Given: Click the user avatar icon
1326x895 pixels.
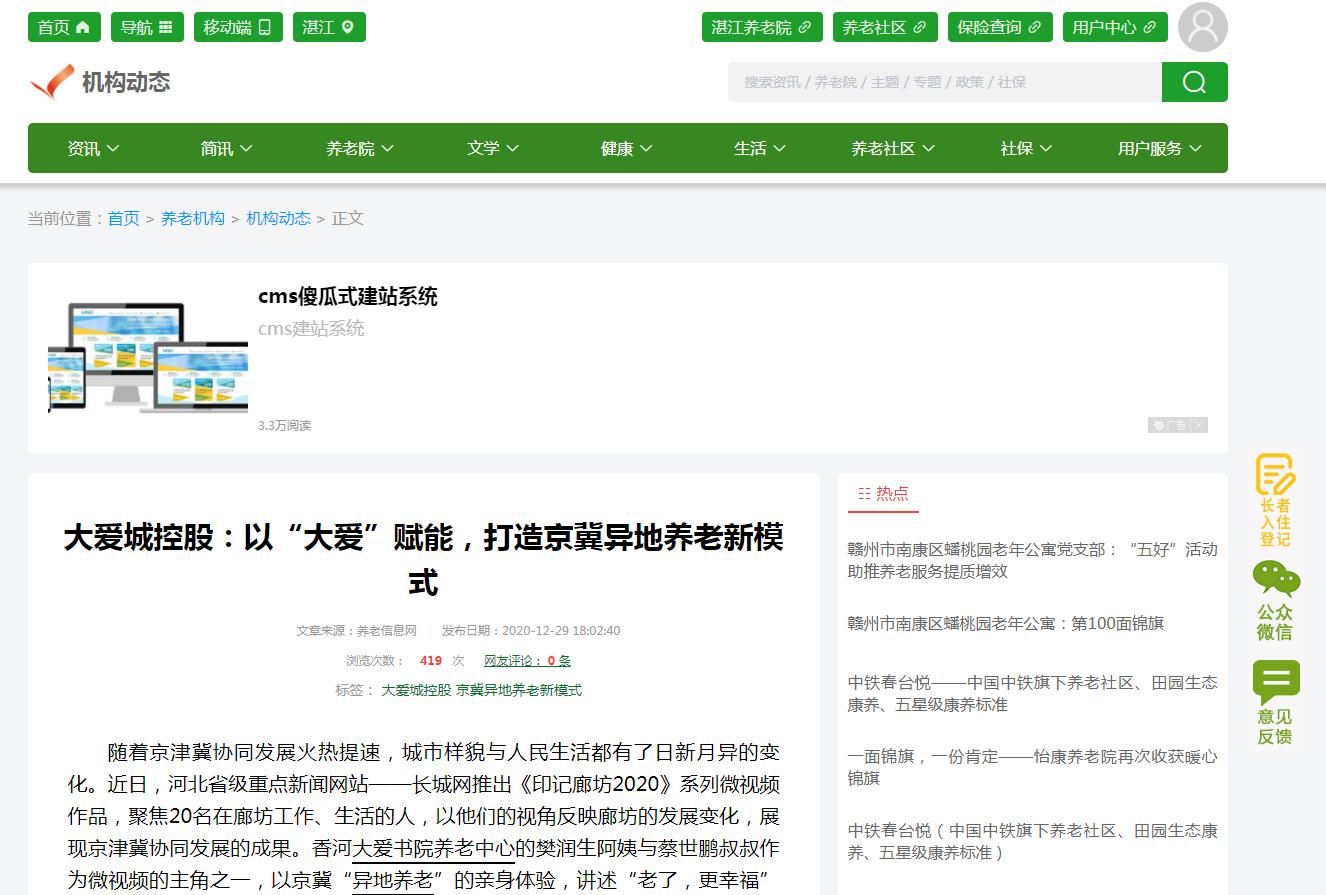Looking at the screenshot, I should point(1202,27).
